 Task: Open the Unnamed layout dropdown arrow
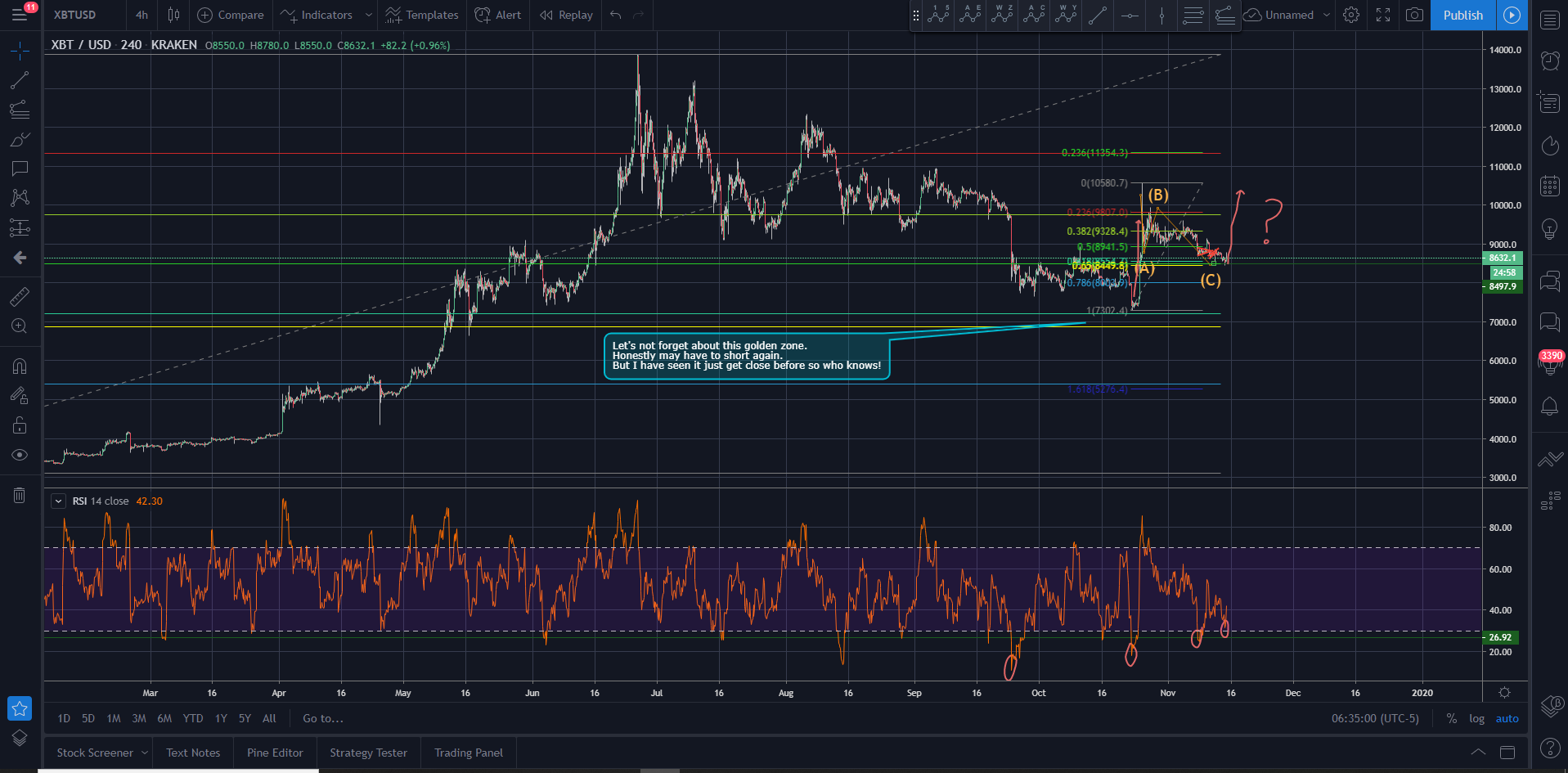click(1327, 15)
